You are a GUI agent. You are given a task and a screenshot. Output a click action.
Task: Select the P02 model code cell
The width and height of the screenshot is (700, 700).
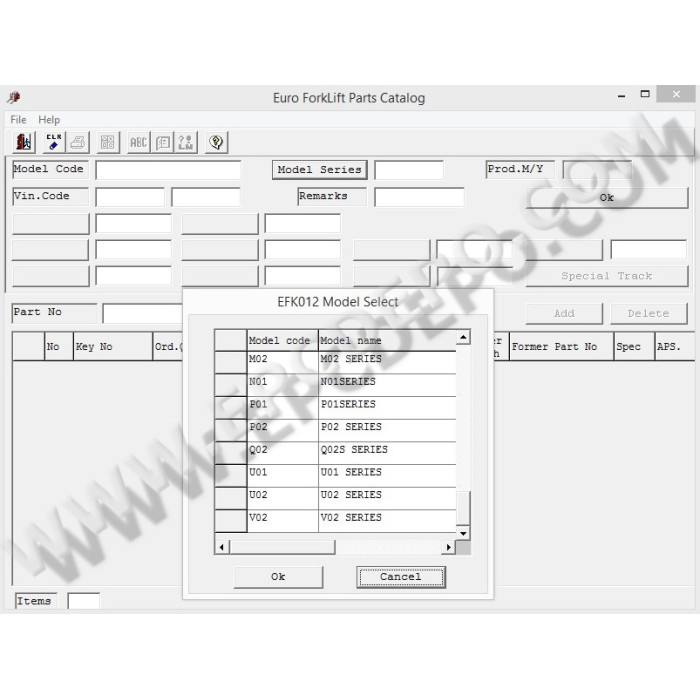click(x=283, y=431)
